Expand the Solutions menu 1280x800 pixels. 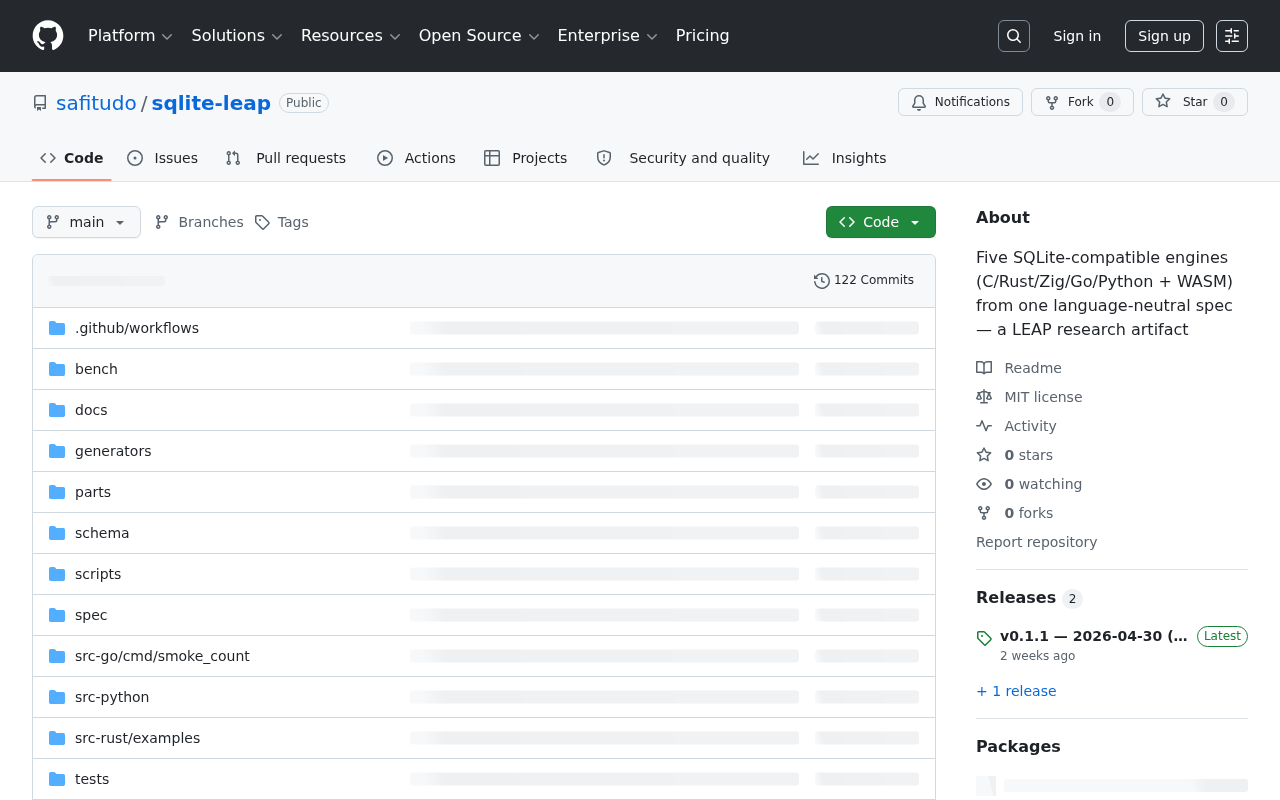(x=237, y=36)
